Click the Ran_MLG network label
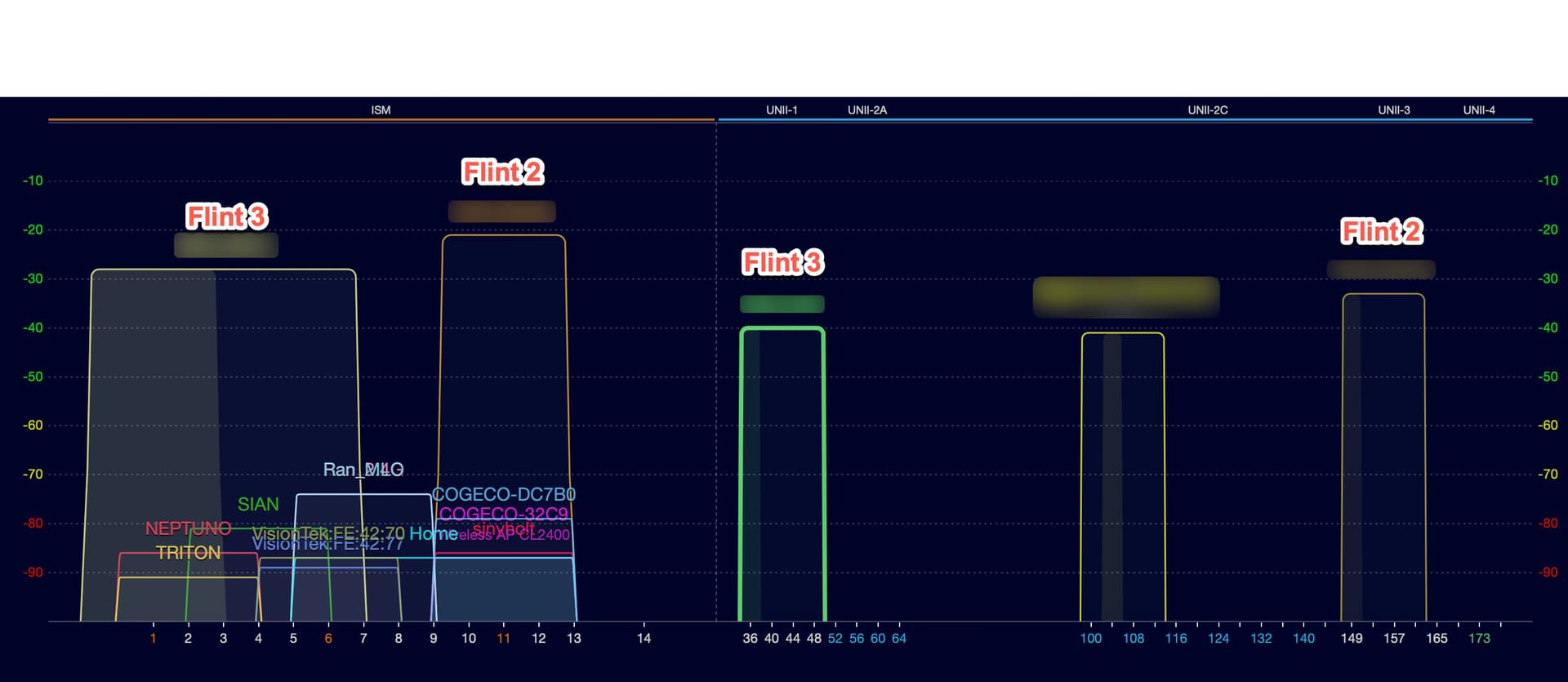Viewport: 1568px width, 682px height. click(x=363, y=470)
